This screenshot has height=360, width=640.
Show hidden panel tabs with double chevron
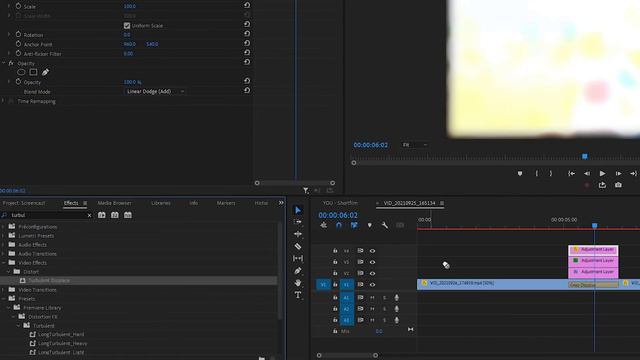click(x=281, y=202)
